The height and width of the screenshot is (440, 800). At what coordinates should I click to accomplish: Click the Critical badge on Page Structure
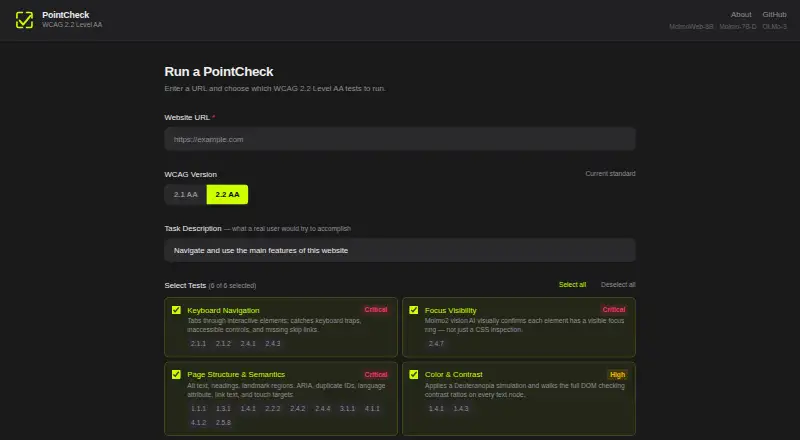point(376,375)
